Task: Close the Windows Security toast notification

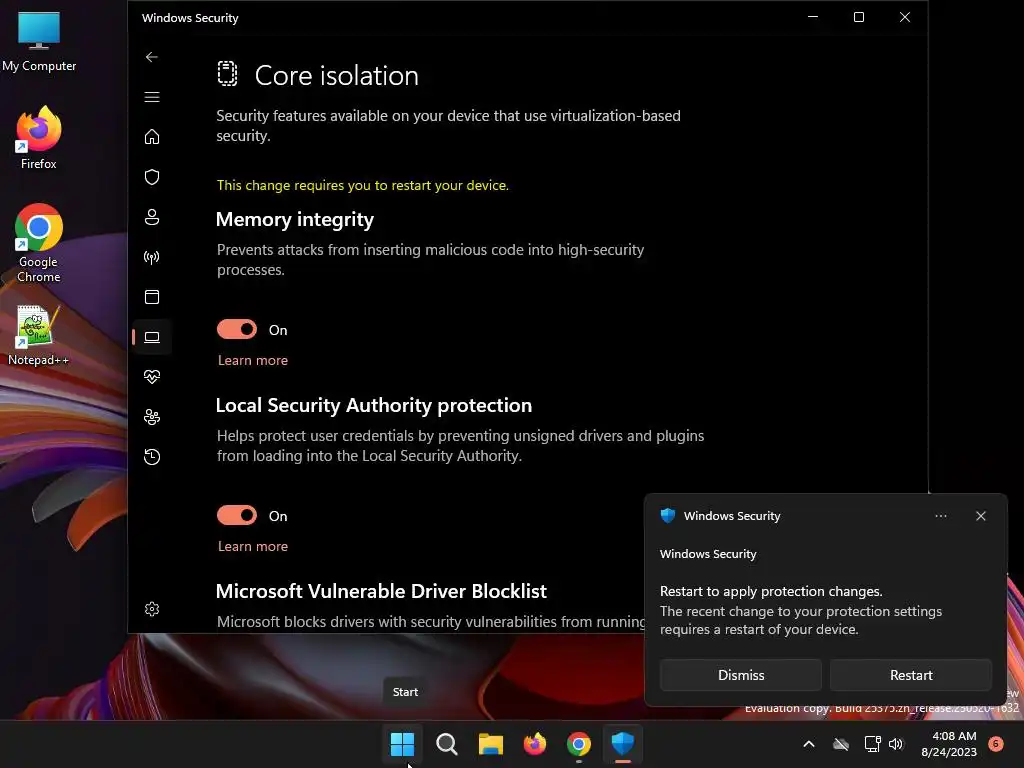Action: pos(980,516)
